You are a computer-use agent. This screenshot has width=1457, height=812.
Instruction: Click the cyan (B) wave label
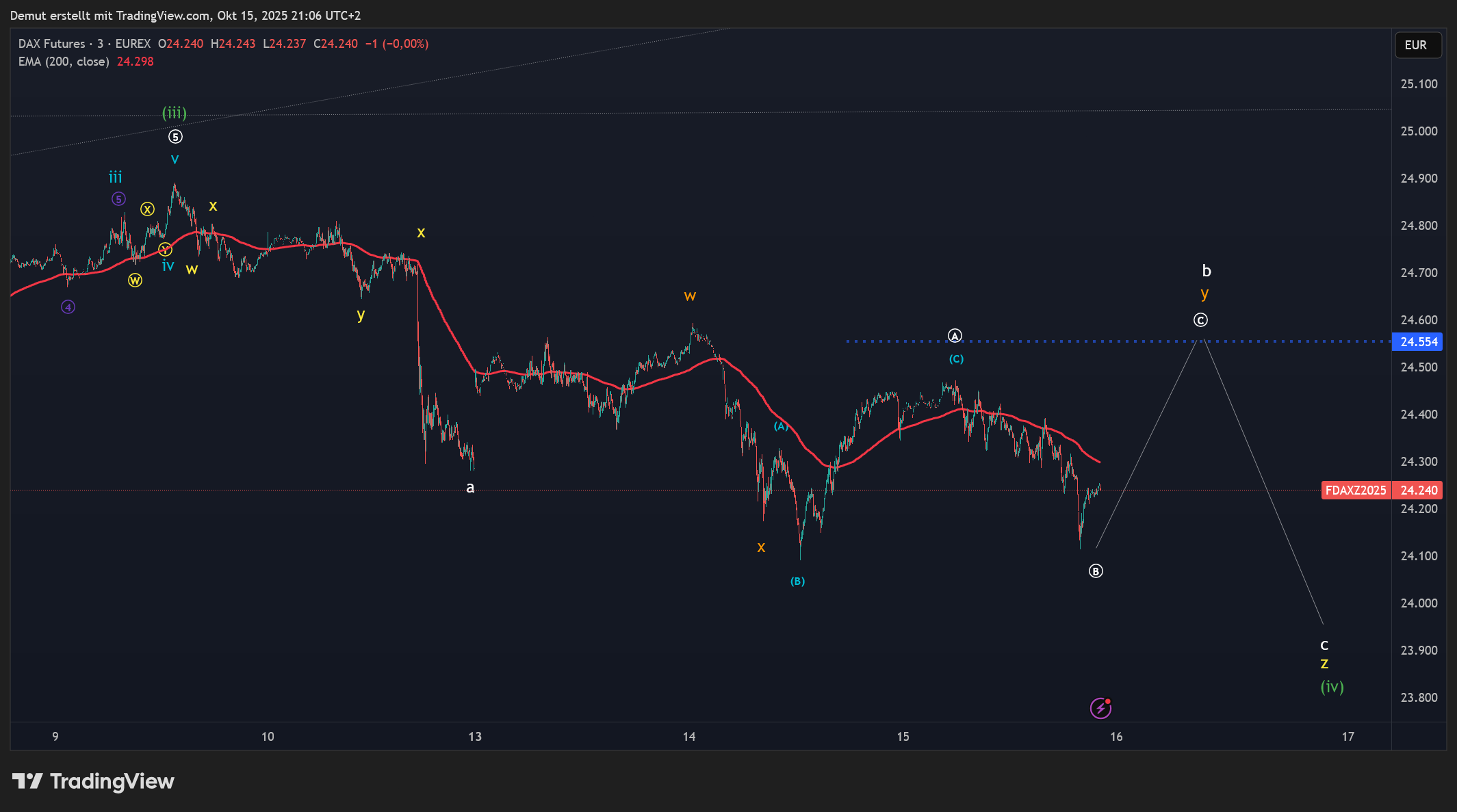pos(797,581)
